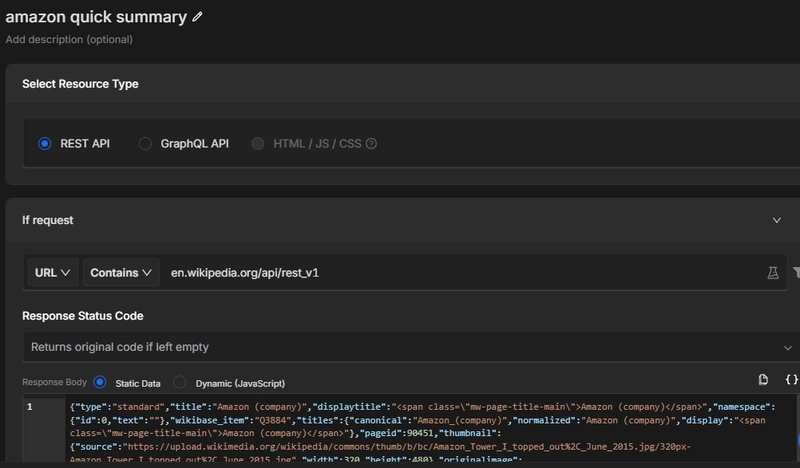Choose Static Data response body
This screenshot has height=468, width=800.
click(x=100, y=382)
